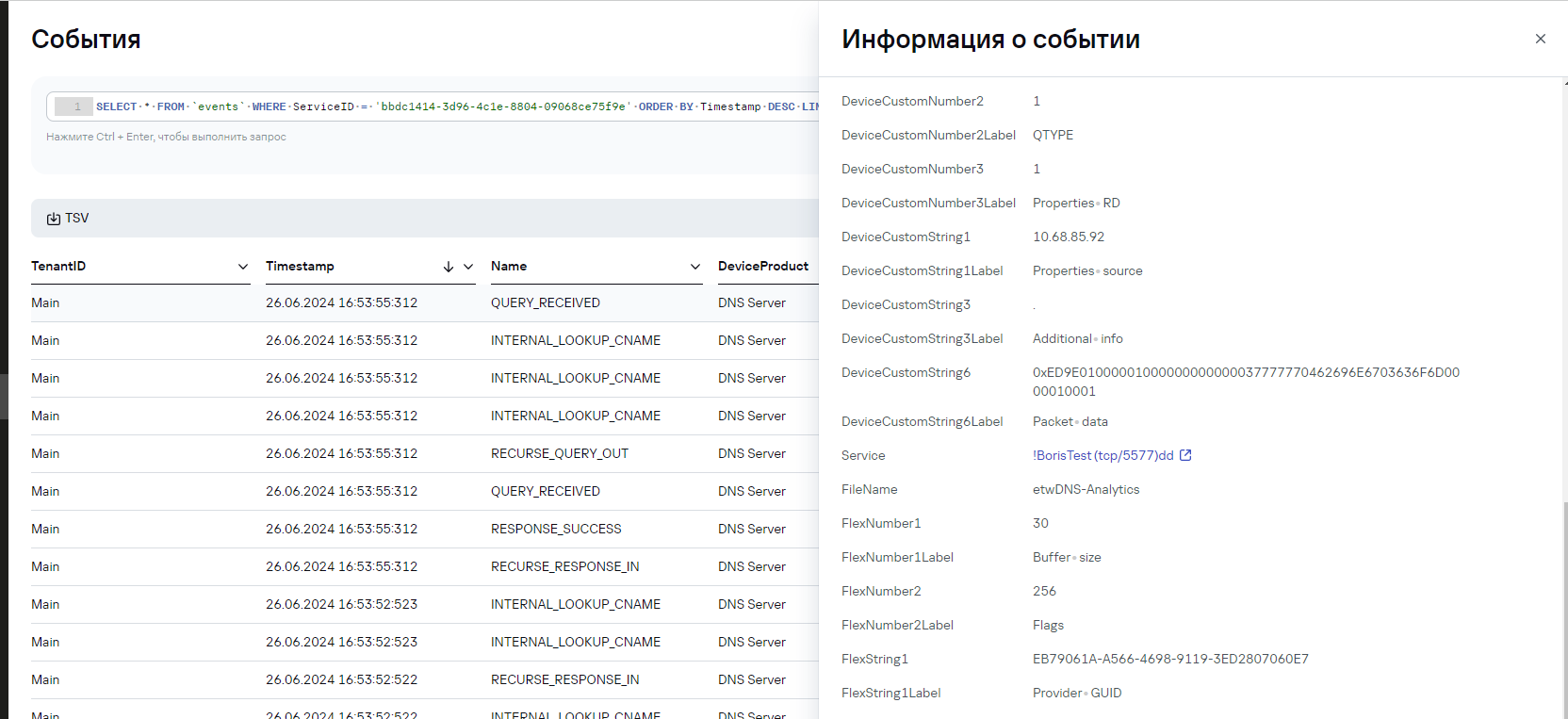The height and width of the screenshot is (719, 1568).
Task: Click into the SQL query input field
Action: pyautogui.click(x=433, y=106)
